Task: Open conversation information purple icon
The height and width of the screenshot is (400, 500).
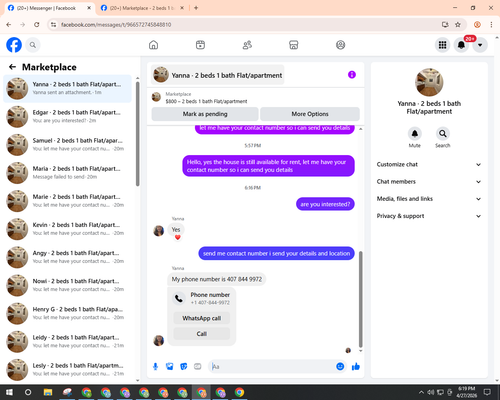Action: click(x=352, y=75)
